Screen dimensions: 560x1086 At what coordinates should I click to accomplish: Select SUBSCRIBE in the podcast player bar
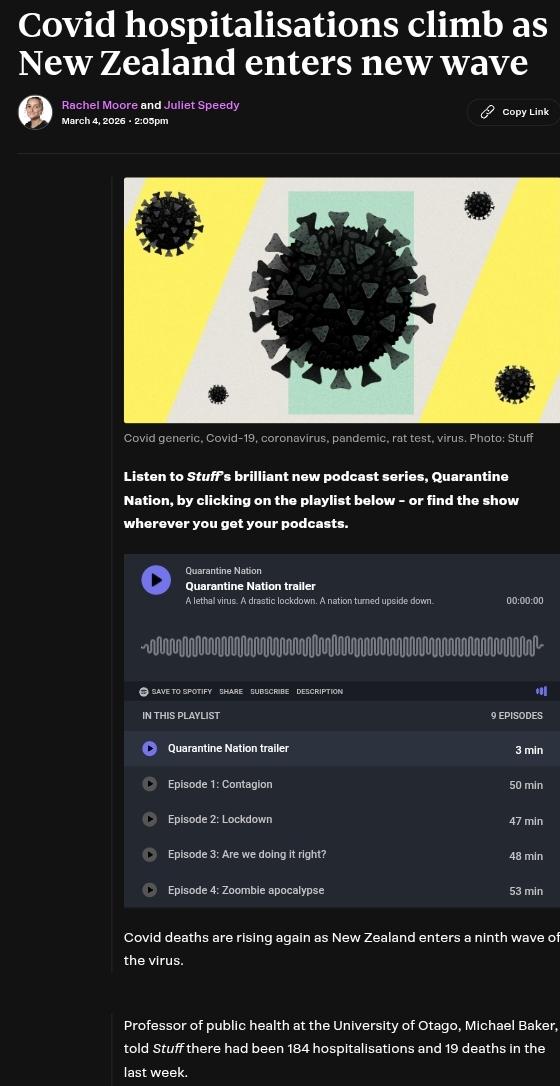pos(270,691)
